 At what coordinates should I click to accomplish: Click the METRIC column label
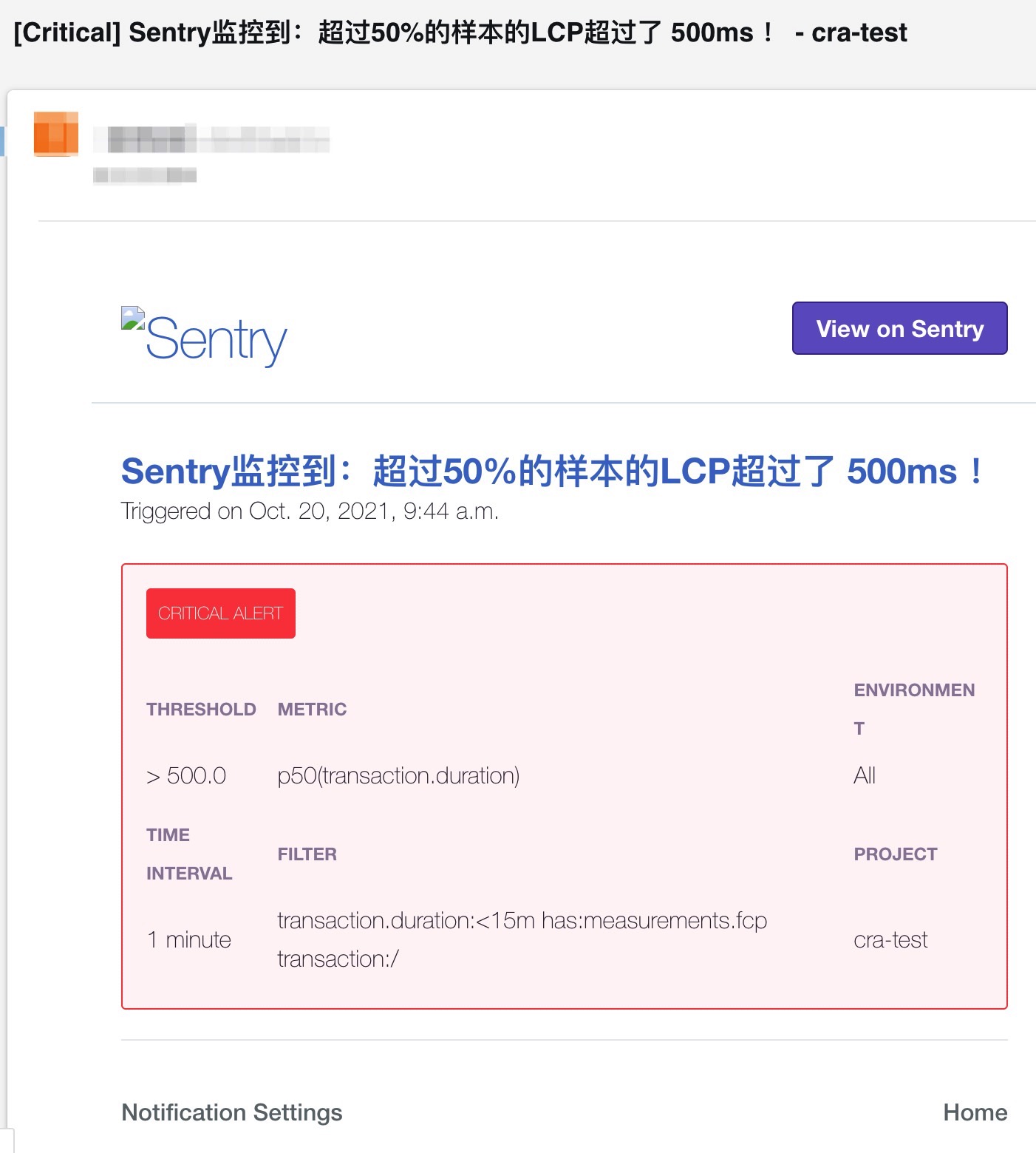[x=312, y=710]
